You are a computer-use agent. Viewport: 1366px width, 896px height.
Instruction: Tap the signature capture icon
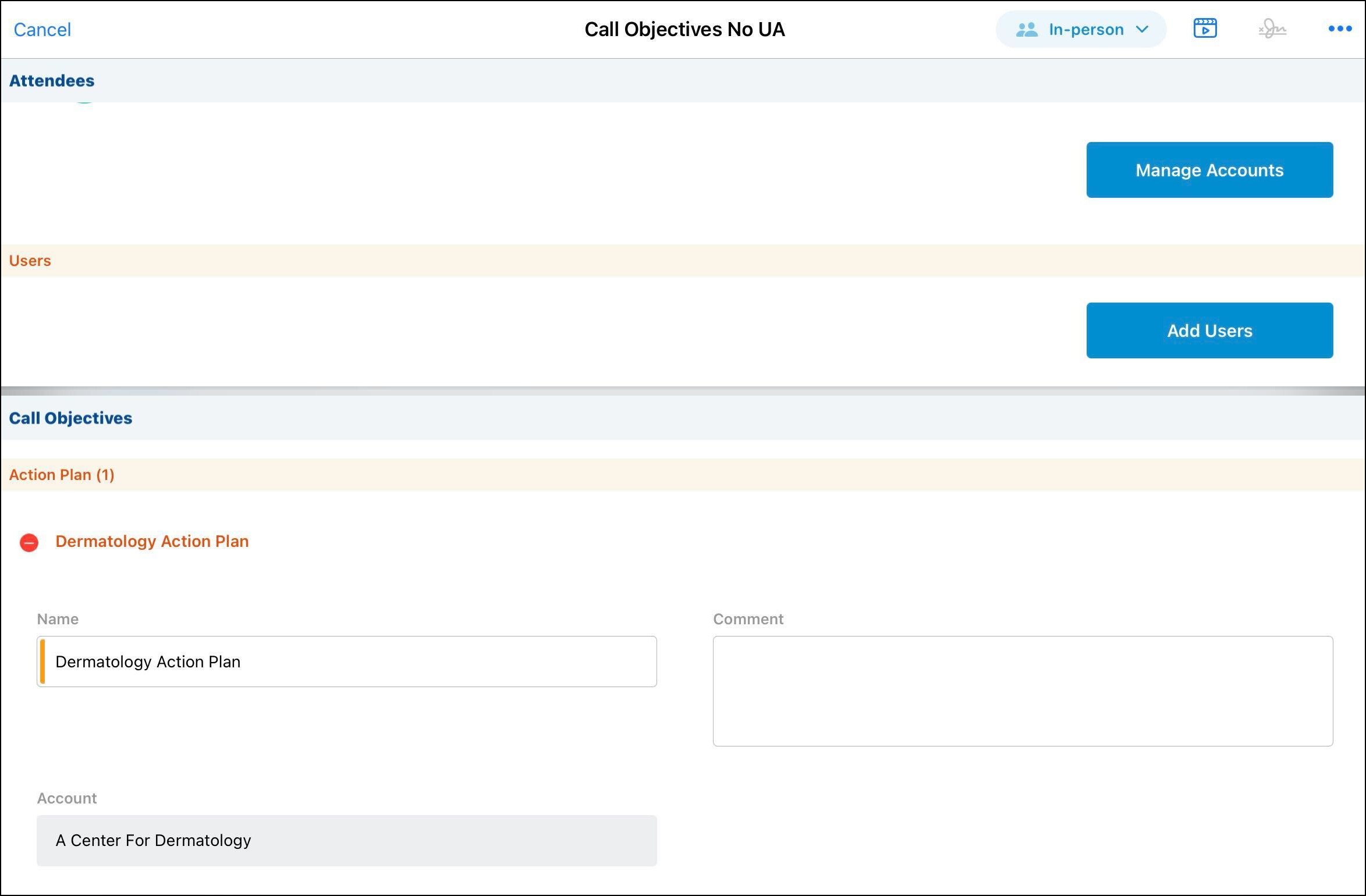1272,29
